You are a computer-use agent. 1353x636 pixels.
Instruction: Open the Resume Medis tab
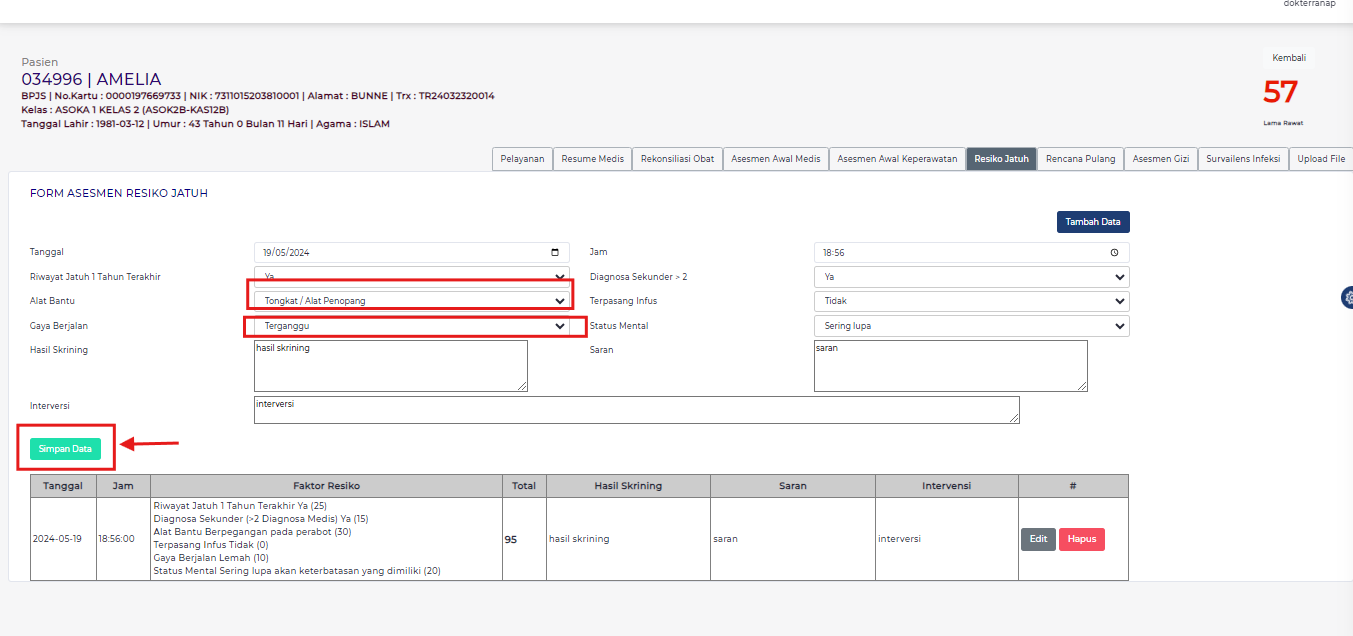[592, 159]
